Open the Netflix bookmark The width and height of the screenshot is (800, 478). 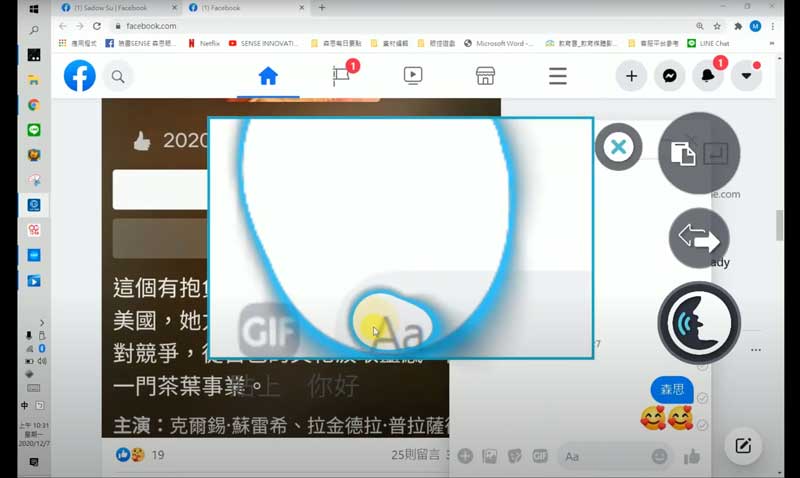pos(204,43)
